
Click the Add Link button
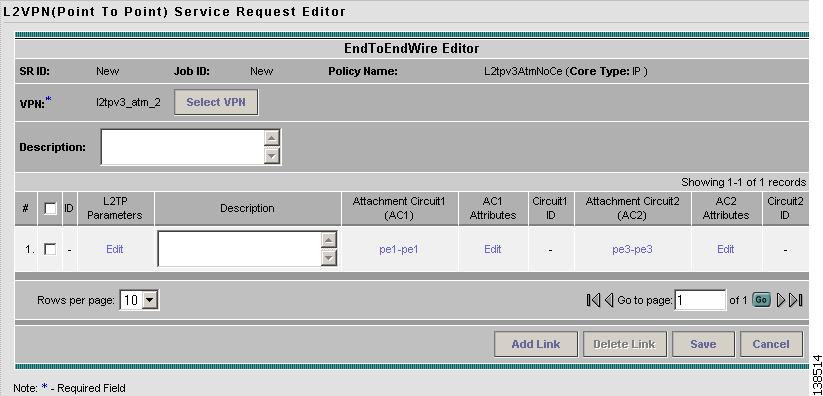click(x=536, y=344)
